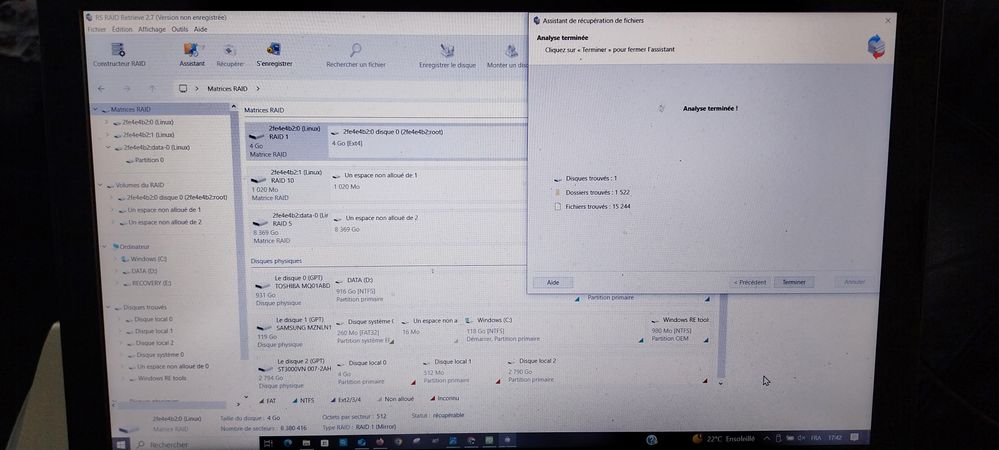Select RECOVERY (E:) in the tree

152,283
